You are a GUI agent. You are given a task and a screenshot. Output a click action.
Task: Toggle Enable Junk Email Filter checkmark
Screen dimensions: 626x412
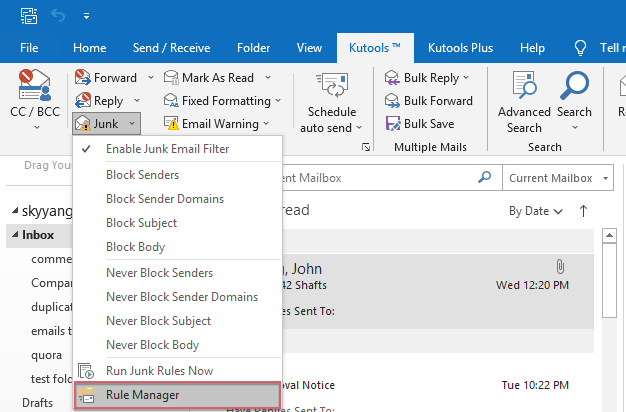pos(86,149)
